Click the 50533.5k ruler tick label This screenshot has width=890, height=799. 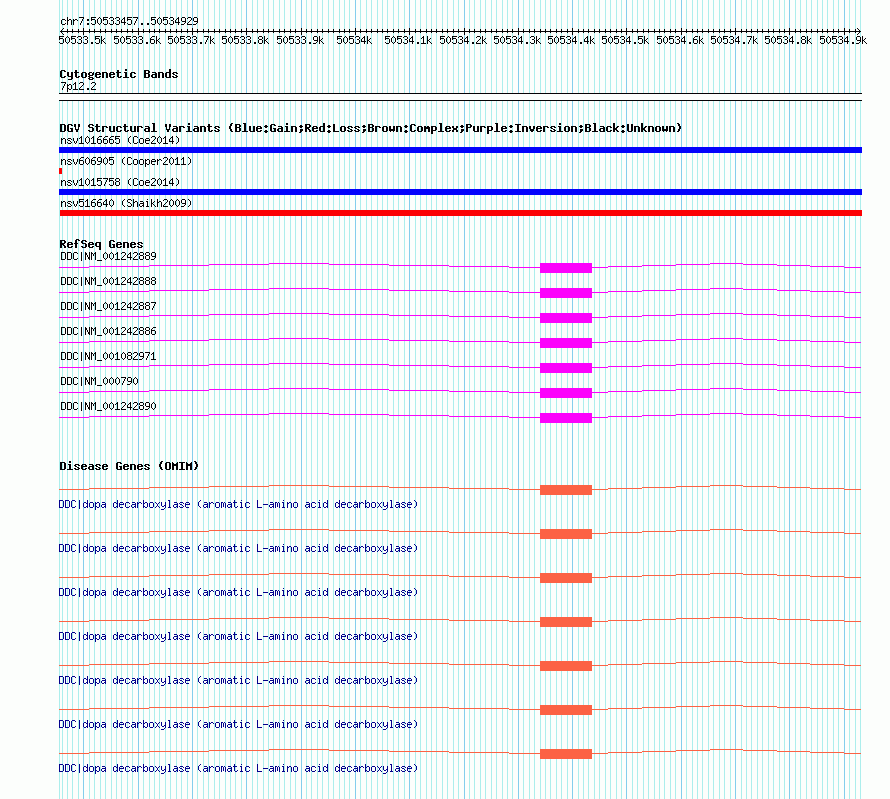pos(82,40)
